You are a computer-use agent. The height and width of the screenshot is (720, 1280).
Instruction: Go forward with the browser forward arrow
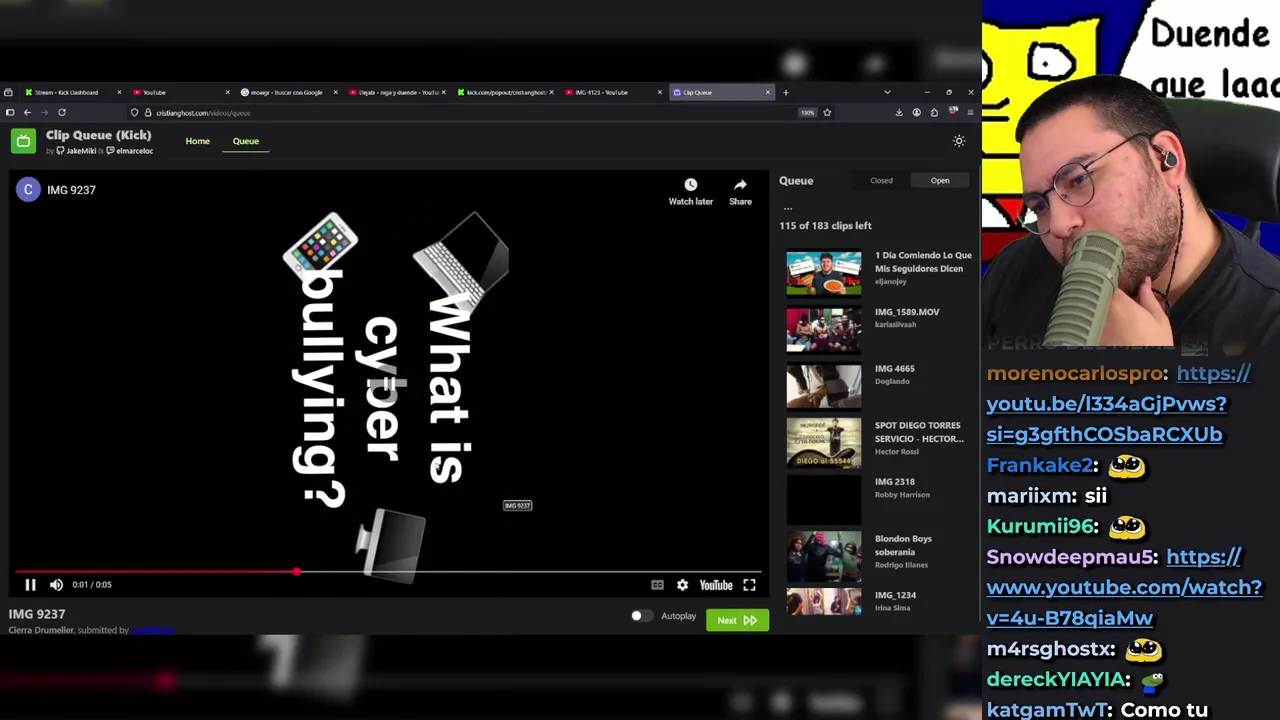44,113
